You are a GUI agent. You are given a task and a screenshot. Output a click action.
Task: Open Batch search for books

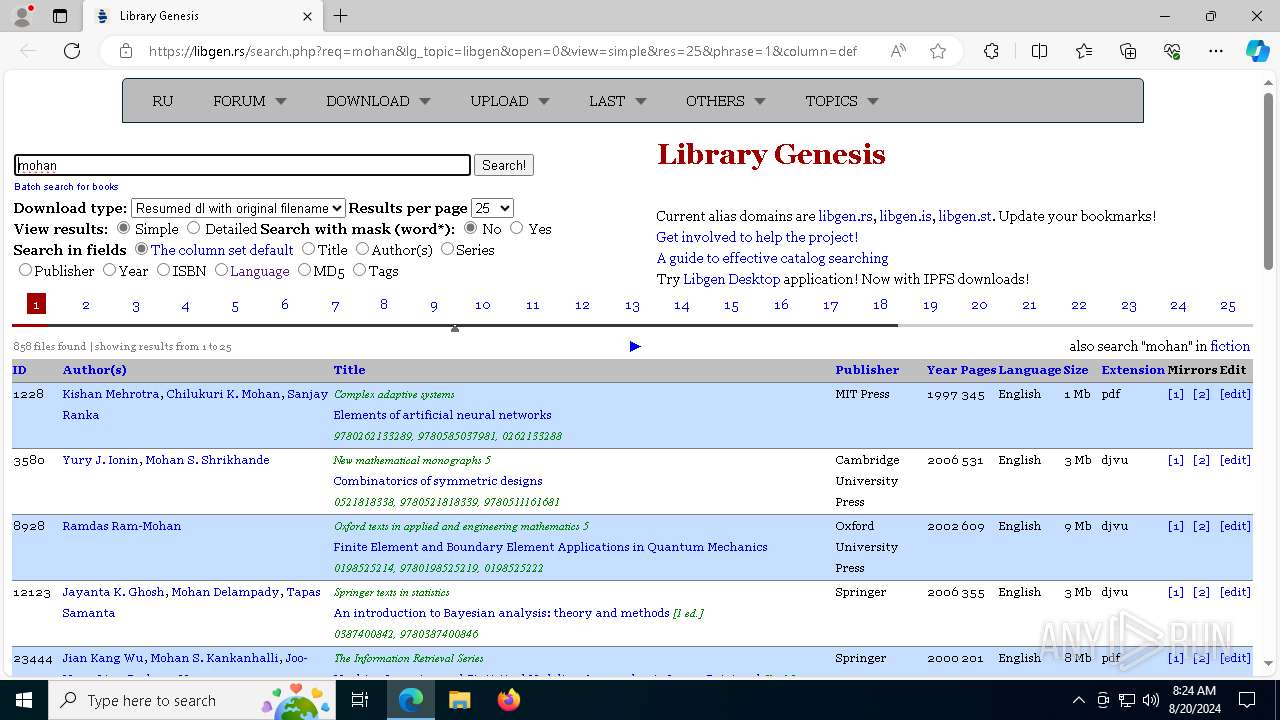click(66, 187)
